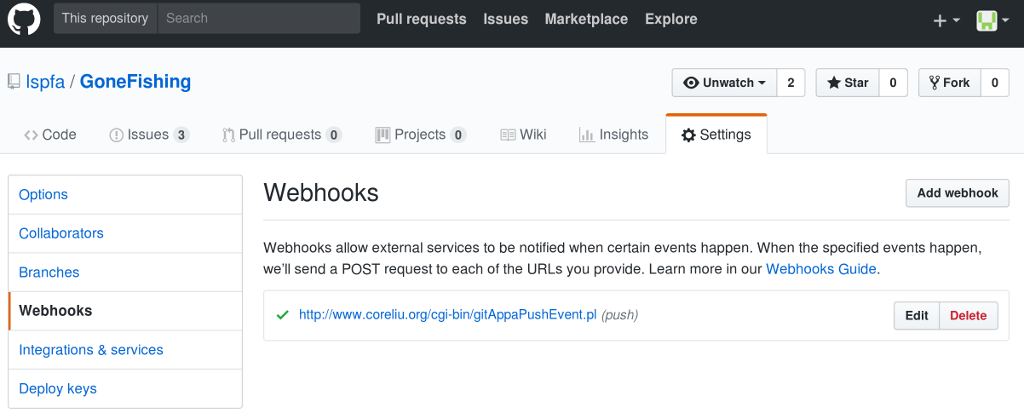Open the Pull requests repository tab
This screenshot has height=416, width=1024.
pos(282,135)
